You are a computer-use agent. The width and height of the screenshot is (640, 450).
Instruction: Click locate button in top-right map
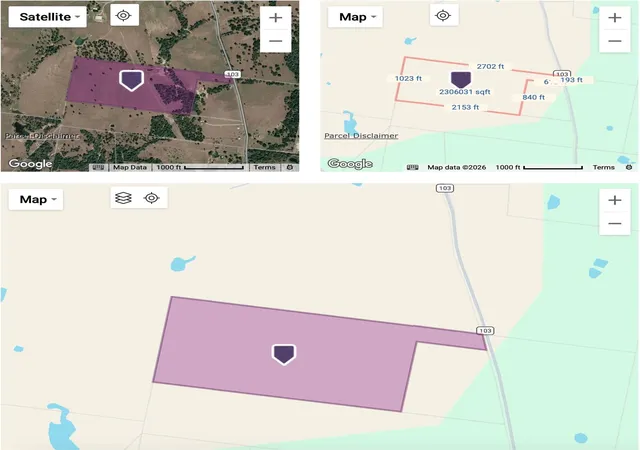[443, 16]
